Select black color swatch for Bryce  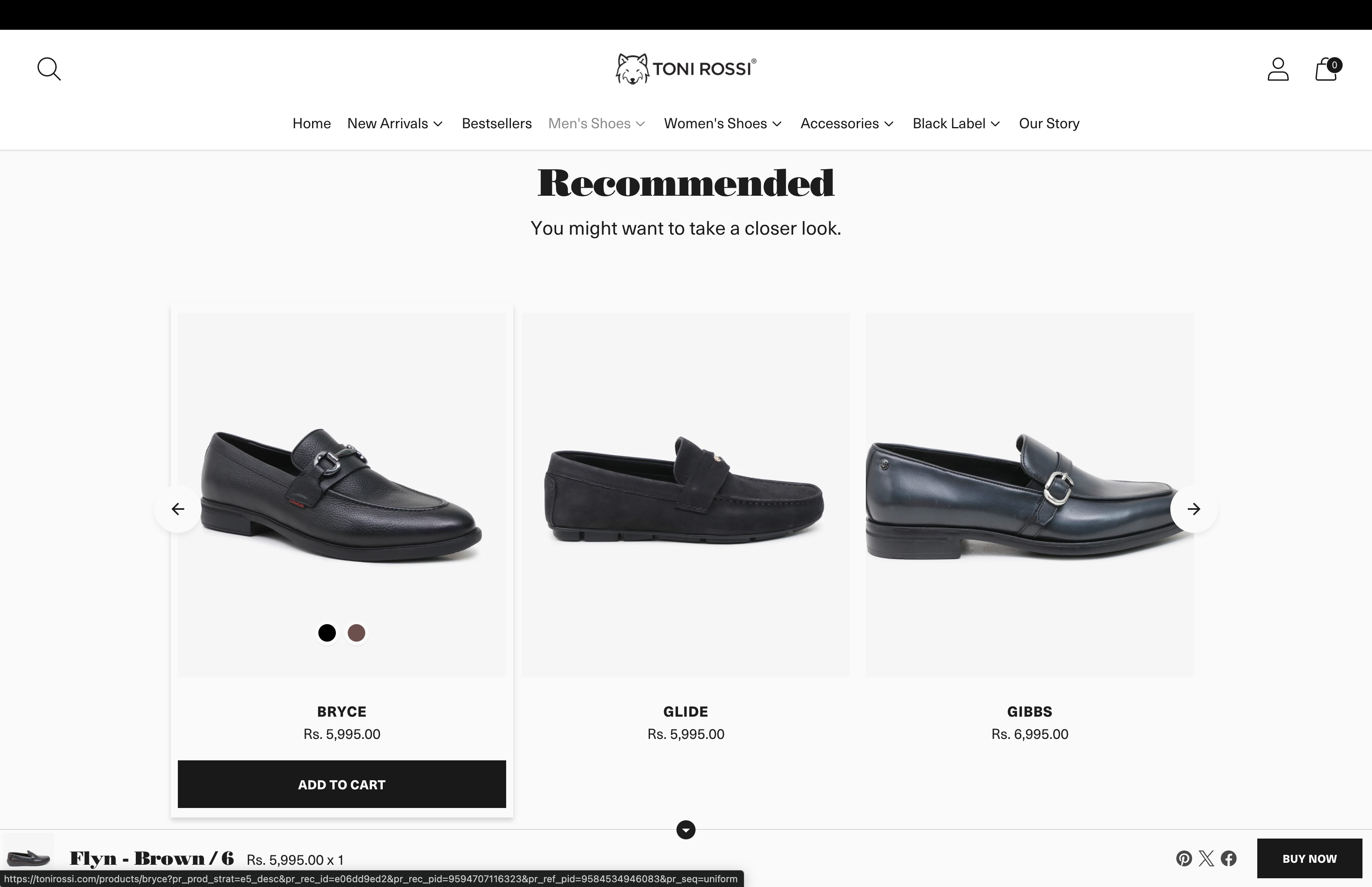[327, 633]
